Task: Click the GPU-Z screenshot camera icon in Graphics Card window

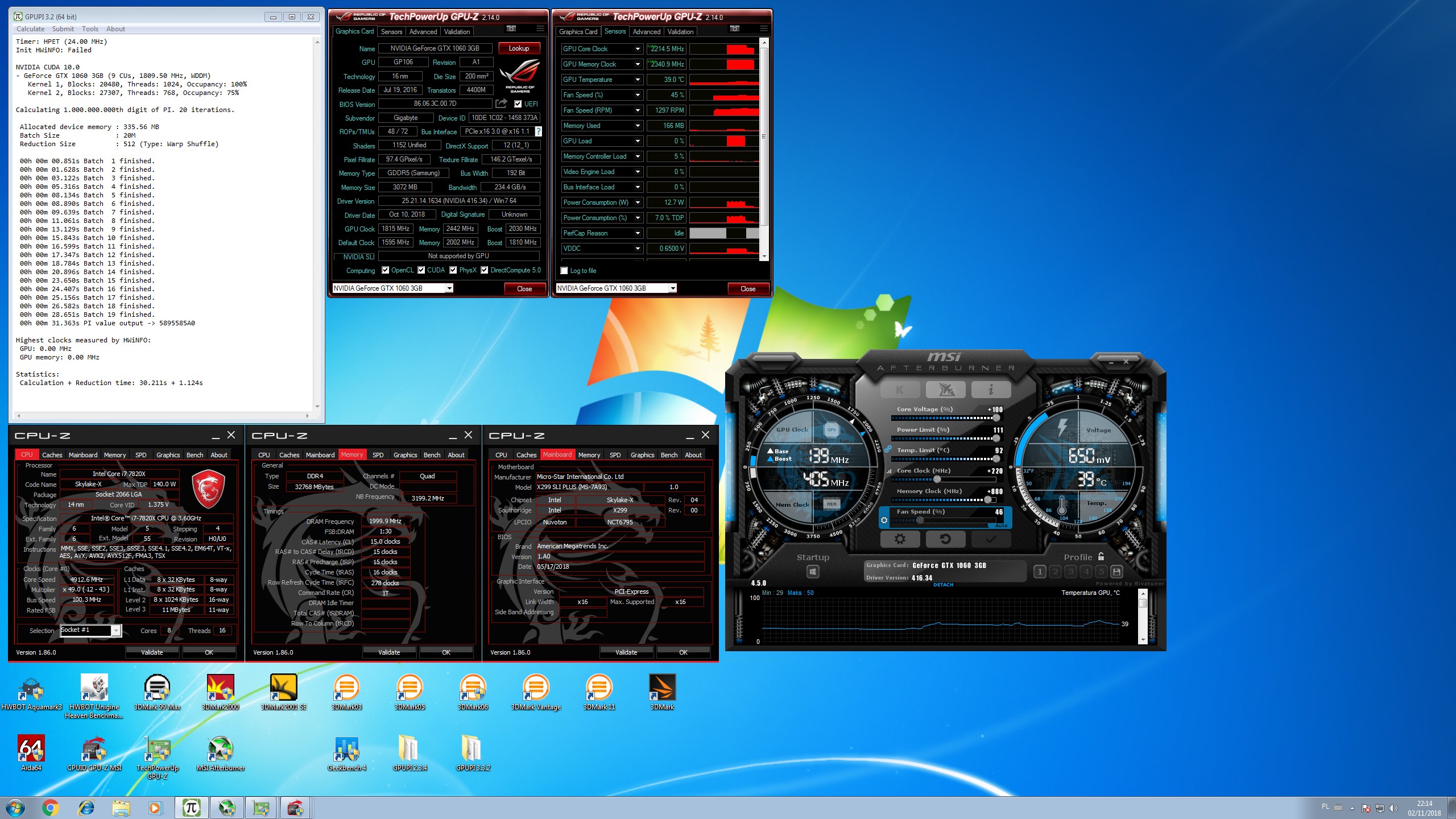Action: [511, 28]
